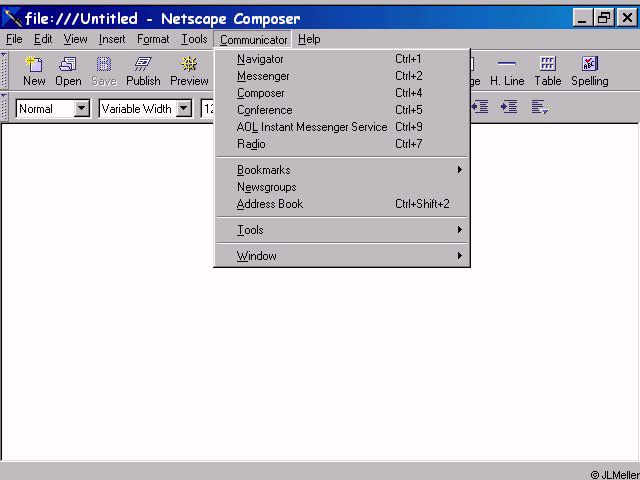Click the New document toolbar icon
Image resolution: width=640 pixels, height=480 pixels.
(34, 71)
